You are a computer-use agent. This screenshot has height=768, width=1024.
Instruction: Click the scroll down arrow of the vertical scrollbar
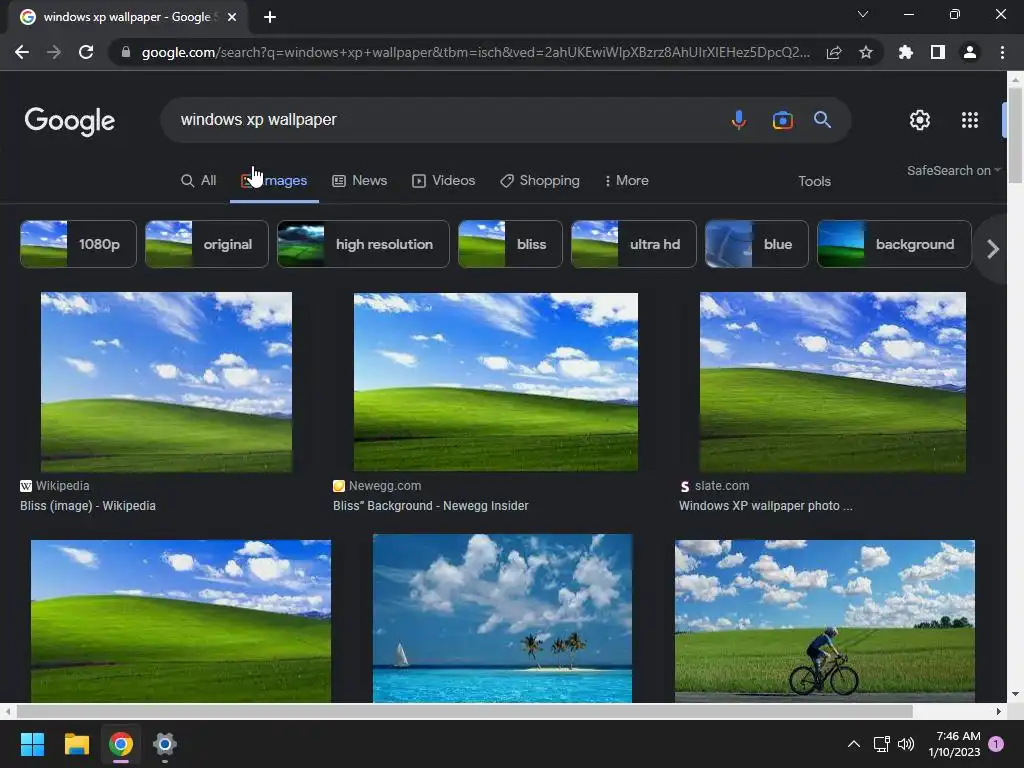click(1015, 694)
